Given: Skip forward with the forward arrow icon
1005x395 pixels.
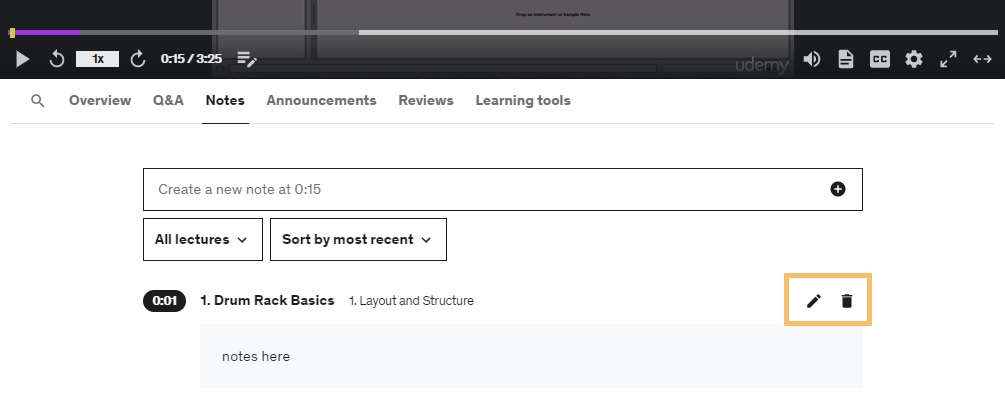Looking at the screenshot, I should (138, 59).
